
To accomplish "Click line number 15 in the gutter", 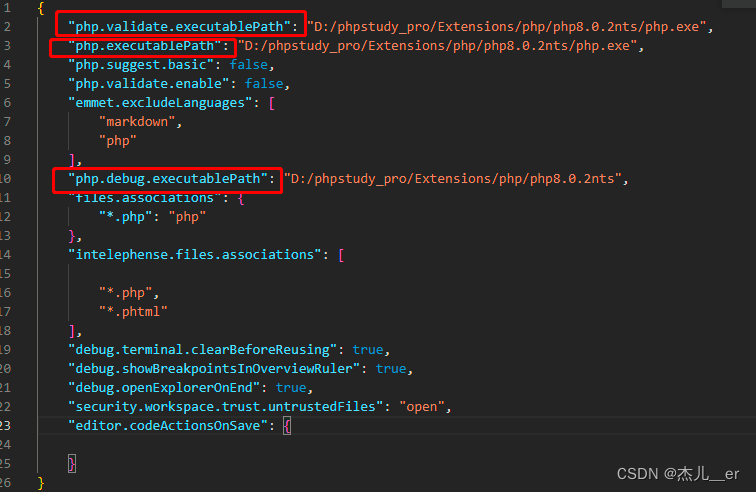I will coord(5,274).
